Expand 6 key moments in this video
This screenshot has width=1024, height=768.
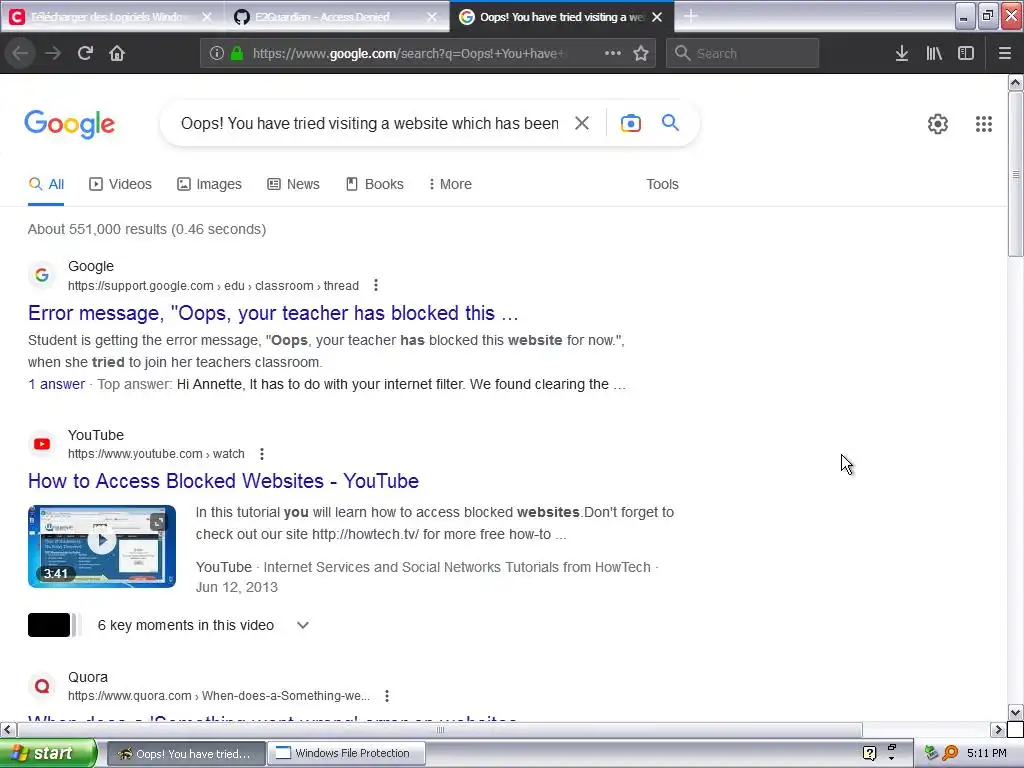tap(302, 625)
